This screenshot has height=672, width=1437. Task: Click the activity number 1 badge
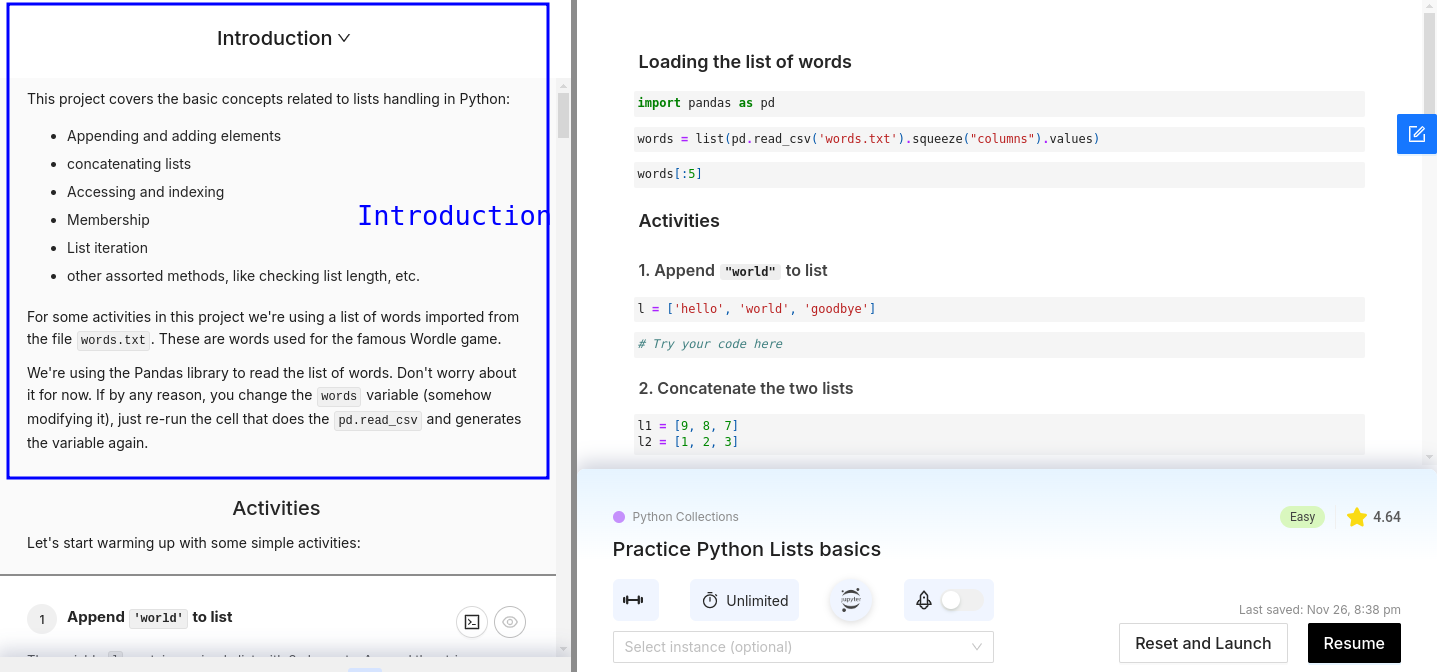(42, 620)
